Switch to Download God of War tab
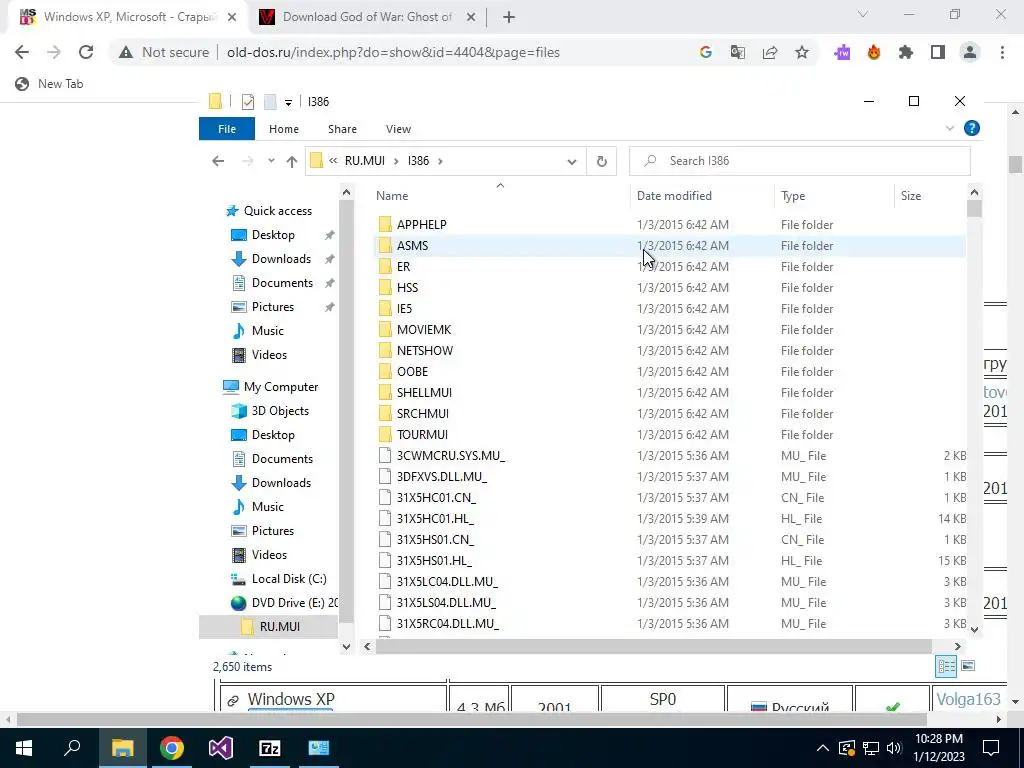The image size is (1024, 768). coord(367,17)
